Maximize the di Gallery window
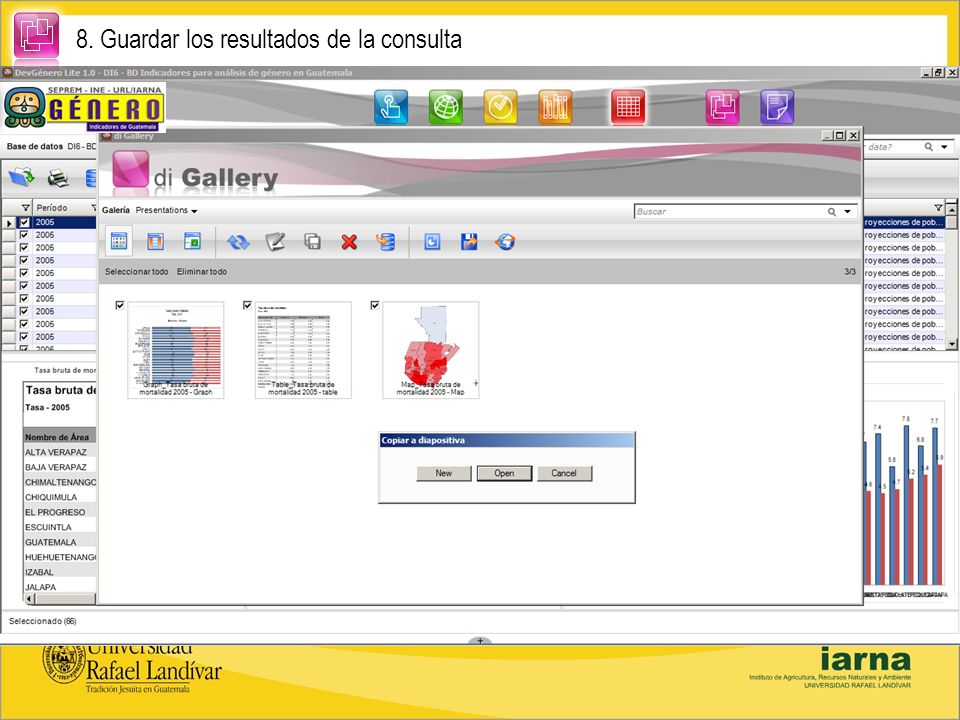The width and height of the screenshot is (960, 720). [840, 135]
